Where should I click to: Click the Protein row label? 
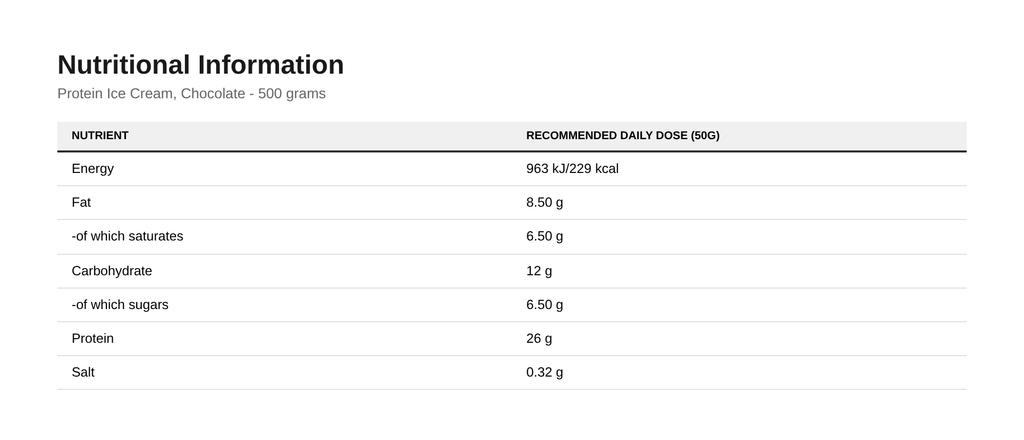[93, 338]
